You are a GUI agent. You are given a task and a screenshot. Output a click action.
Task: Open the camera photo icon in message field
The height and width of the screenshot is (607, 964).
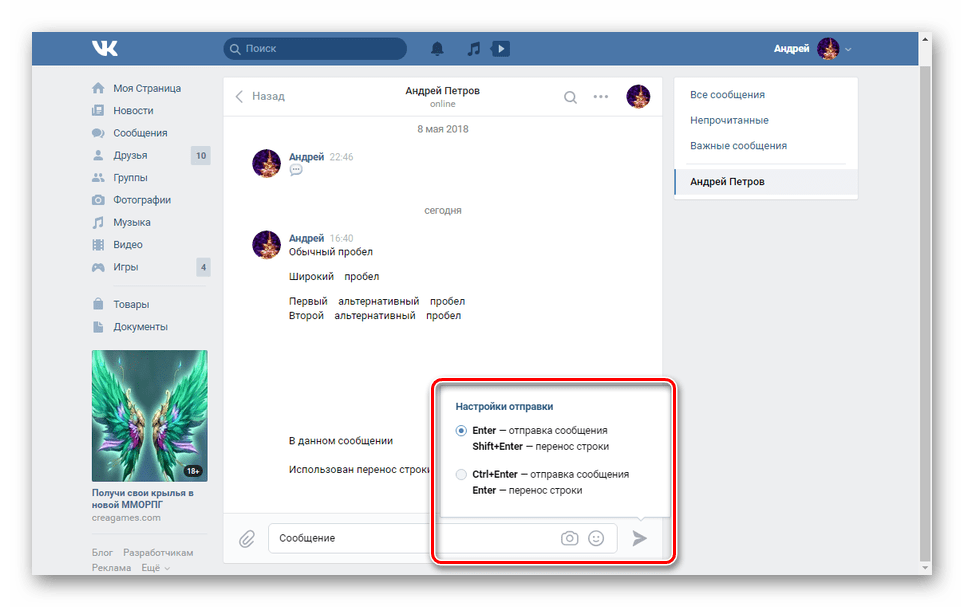point(569,538)
